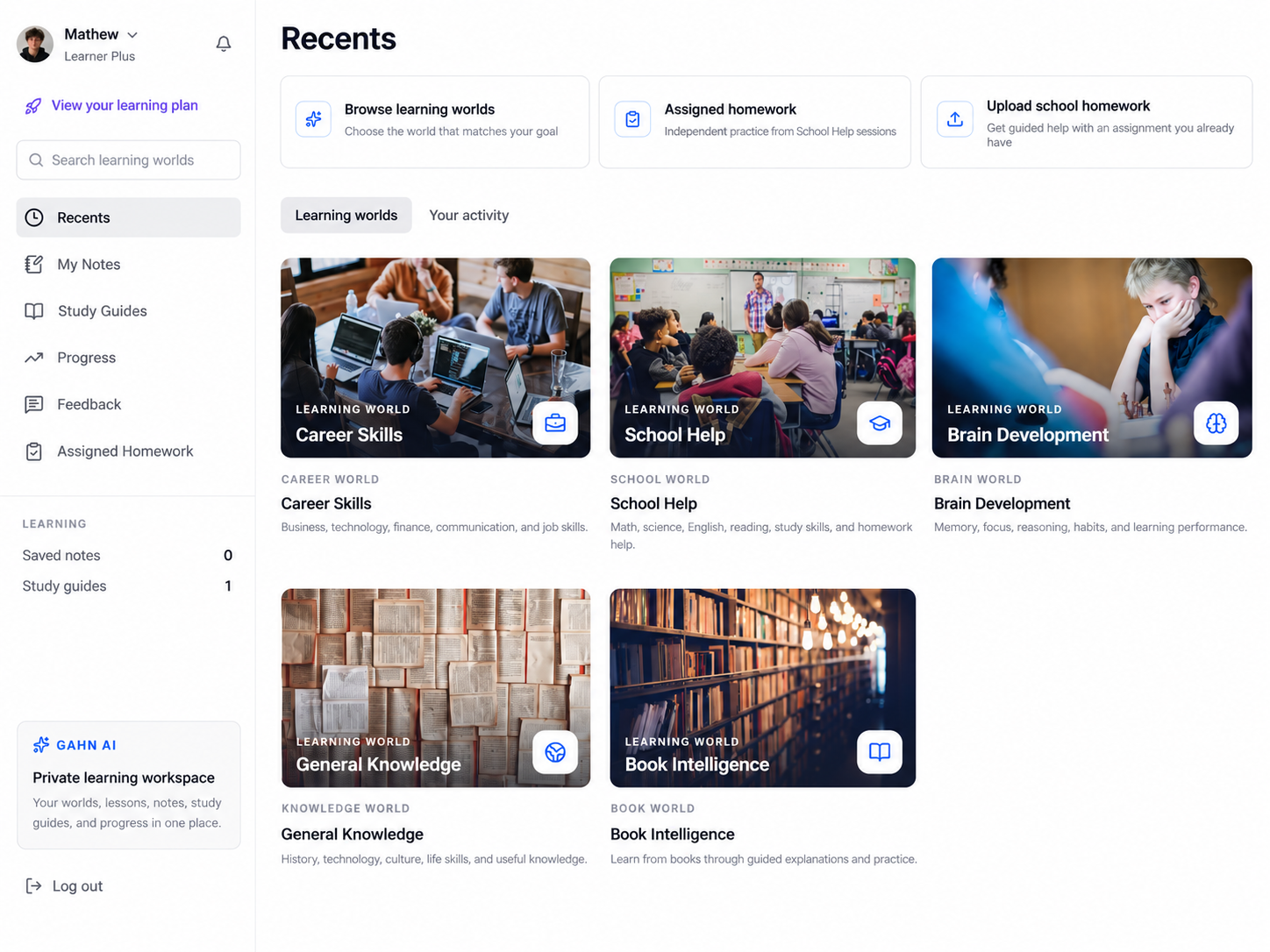Open My Notes in the sidebar
Image resolution: width=1270 pixels, height=952 pixels.
[129, 264]
